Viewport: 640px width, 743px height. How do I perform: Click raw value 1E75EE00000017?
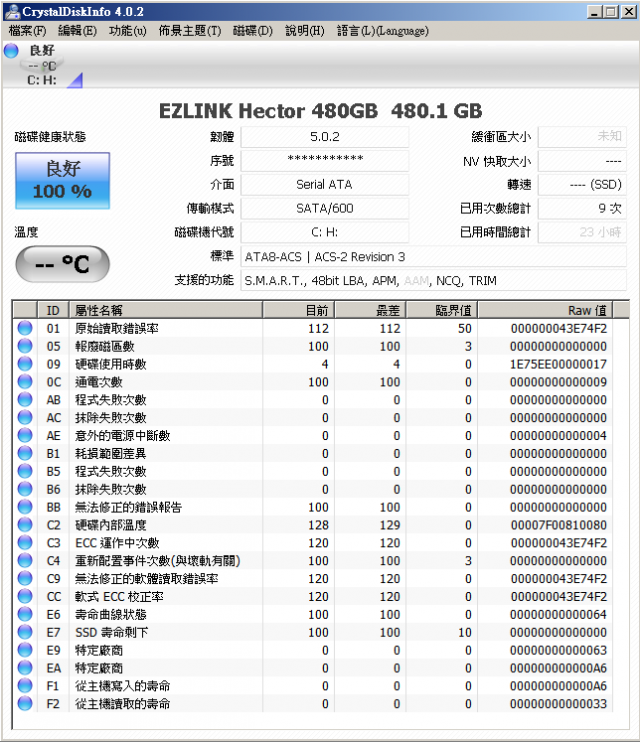(x=559, y=364)
